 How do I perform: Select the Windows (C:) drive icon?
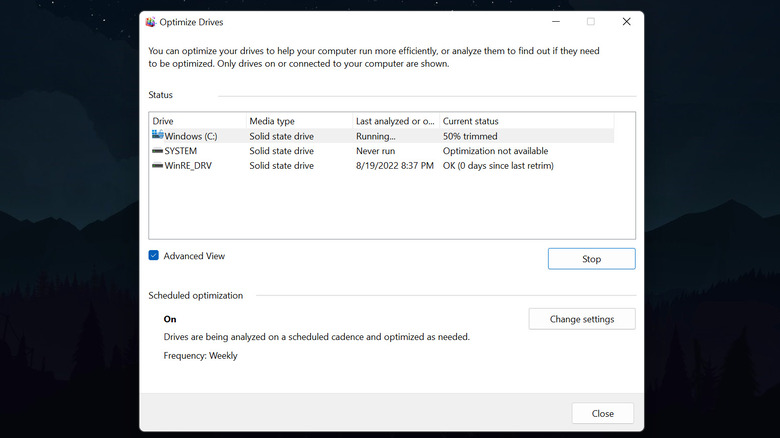157,135
